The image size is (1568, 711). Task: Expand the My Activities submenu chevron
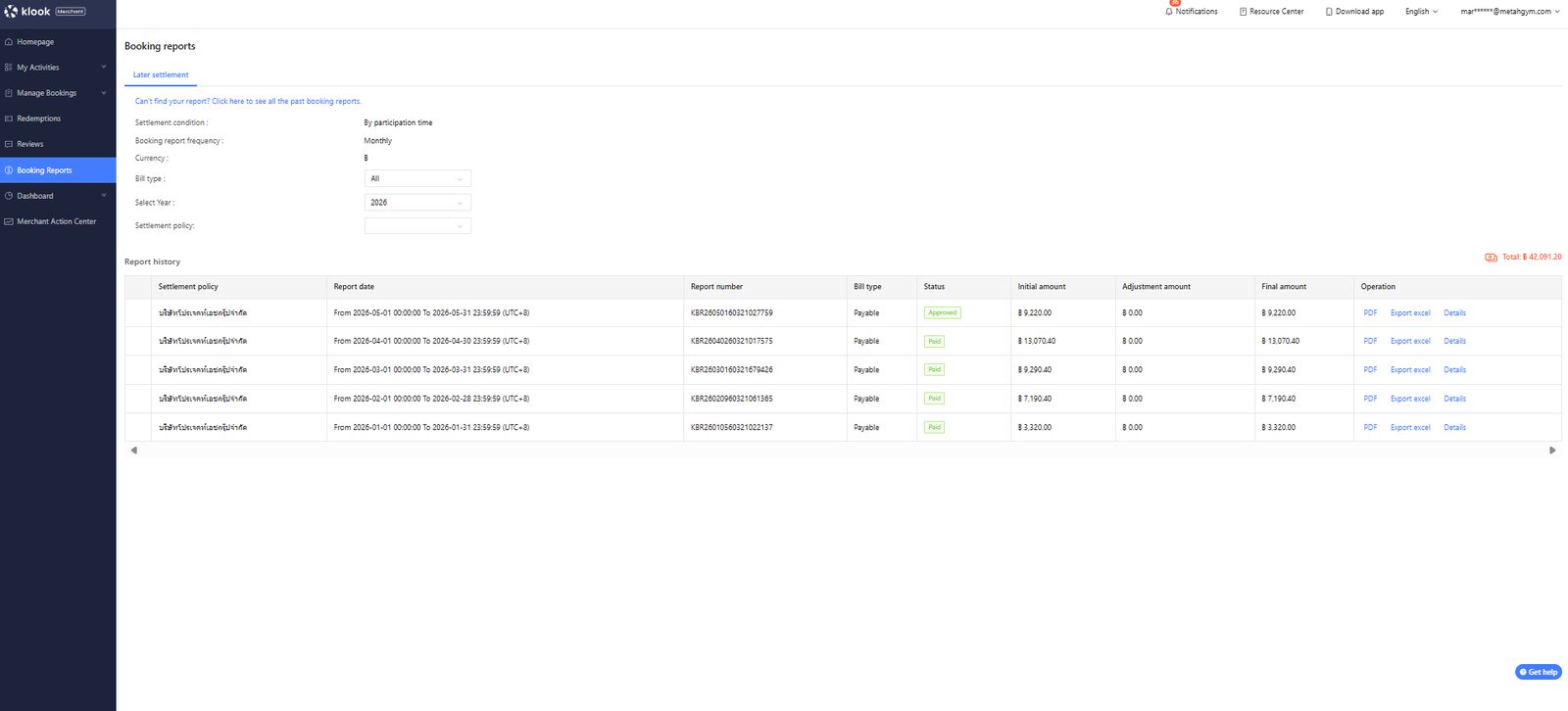coord(104,68)
